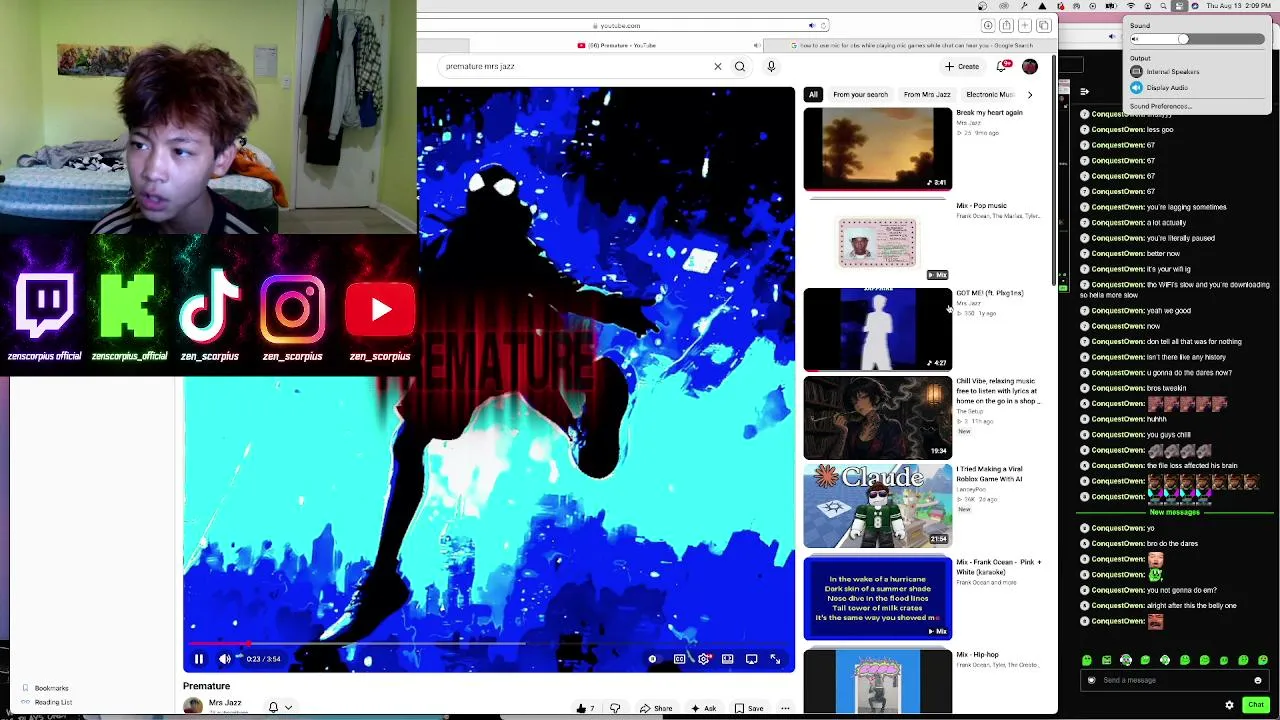Open the 'Mix - Pop music' thumbnail
This screenshot has height=720, width=1280.
(878, 241)
